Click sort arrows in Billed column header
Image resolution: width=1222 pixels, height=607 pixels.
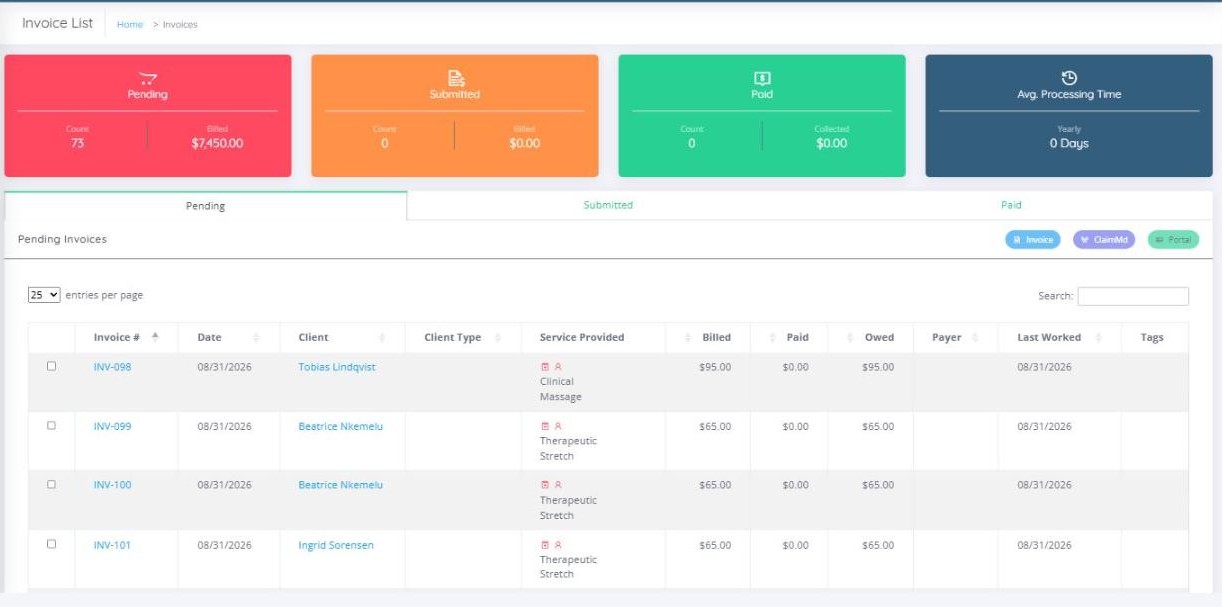tap(688, 338)
